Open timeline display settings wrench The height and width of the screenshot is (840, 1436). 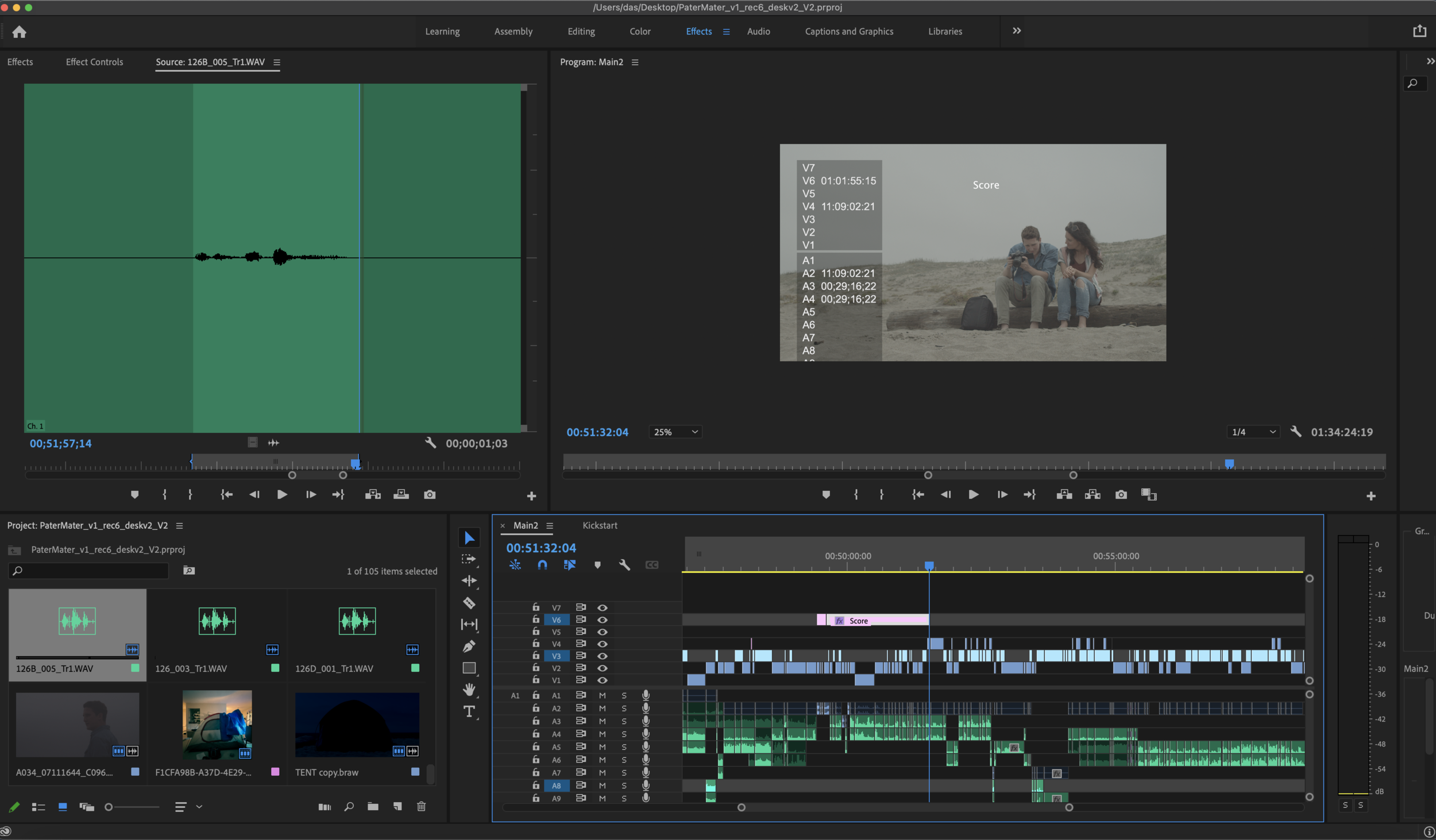624,565
